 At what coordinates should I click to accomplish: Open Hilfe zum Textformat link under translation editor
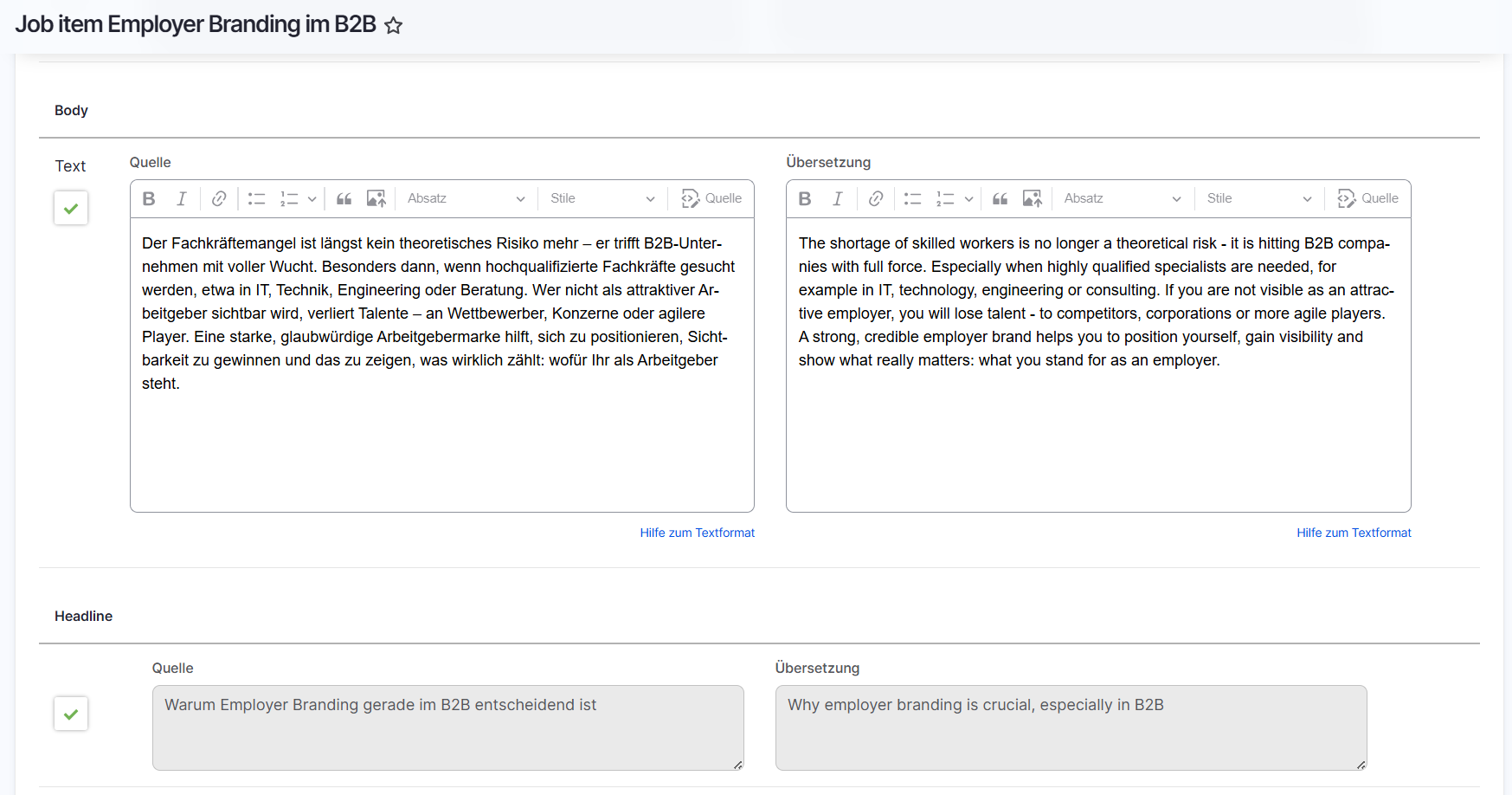(1354, 533)
